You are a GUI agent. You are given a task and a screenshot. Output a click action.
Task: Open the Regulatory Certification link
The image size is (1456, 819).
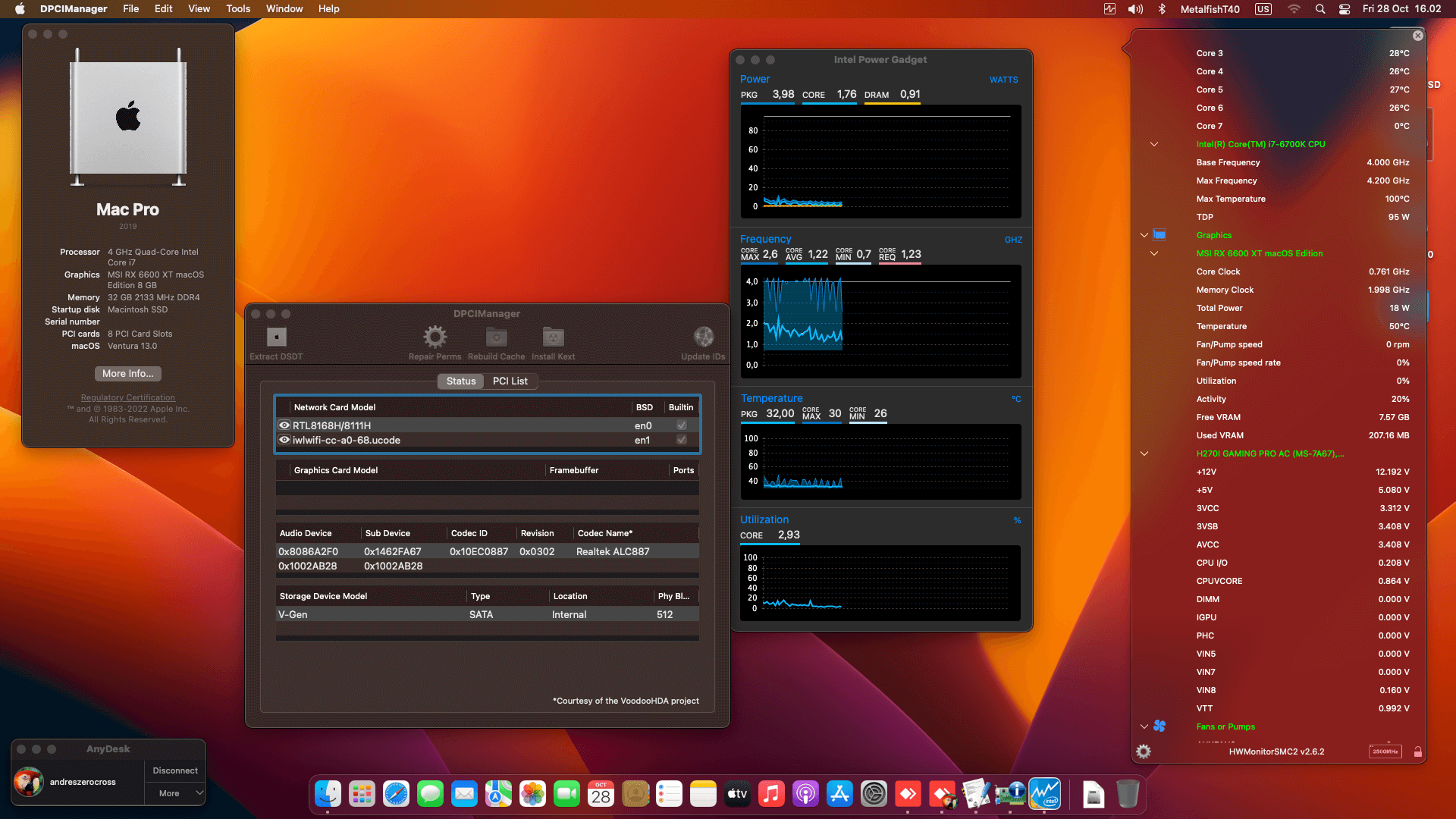[x=127, y=397]
